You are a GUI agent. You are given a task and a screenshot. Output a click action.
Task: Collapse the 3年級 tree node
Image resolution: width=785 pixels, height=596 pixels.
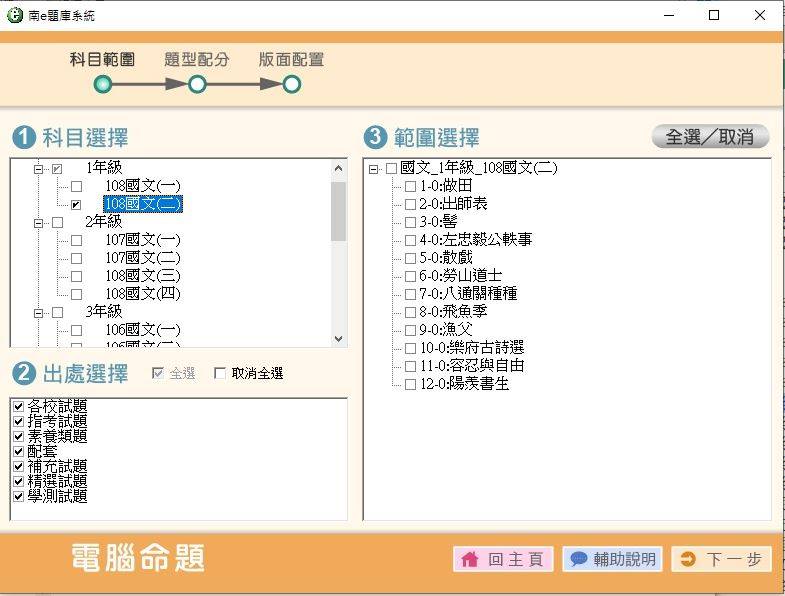pos(39,313)
